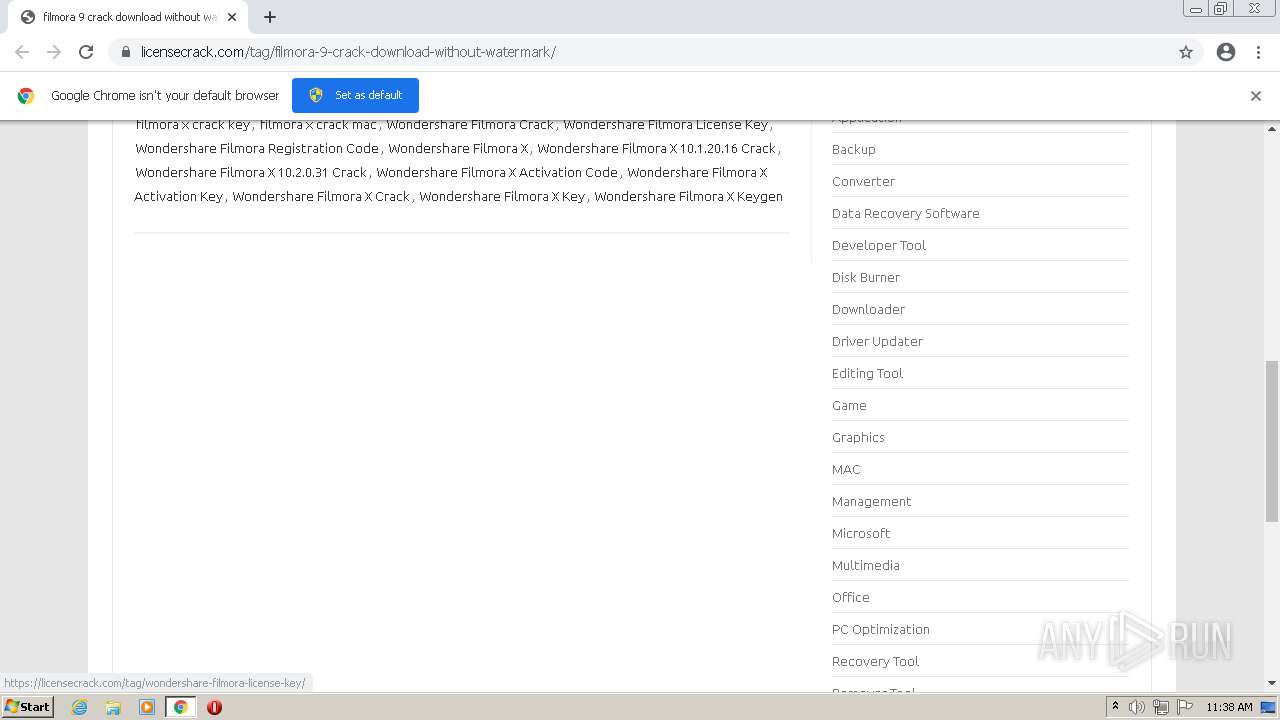The width and height of the screenshot is (1280, 720).
Task: Follow the Wondershare Filmora X Crack tag
Action: 321,196
